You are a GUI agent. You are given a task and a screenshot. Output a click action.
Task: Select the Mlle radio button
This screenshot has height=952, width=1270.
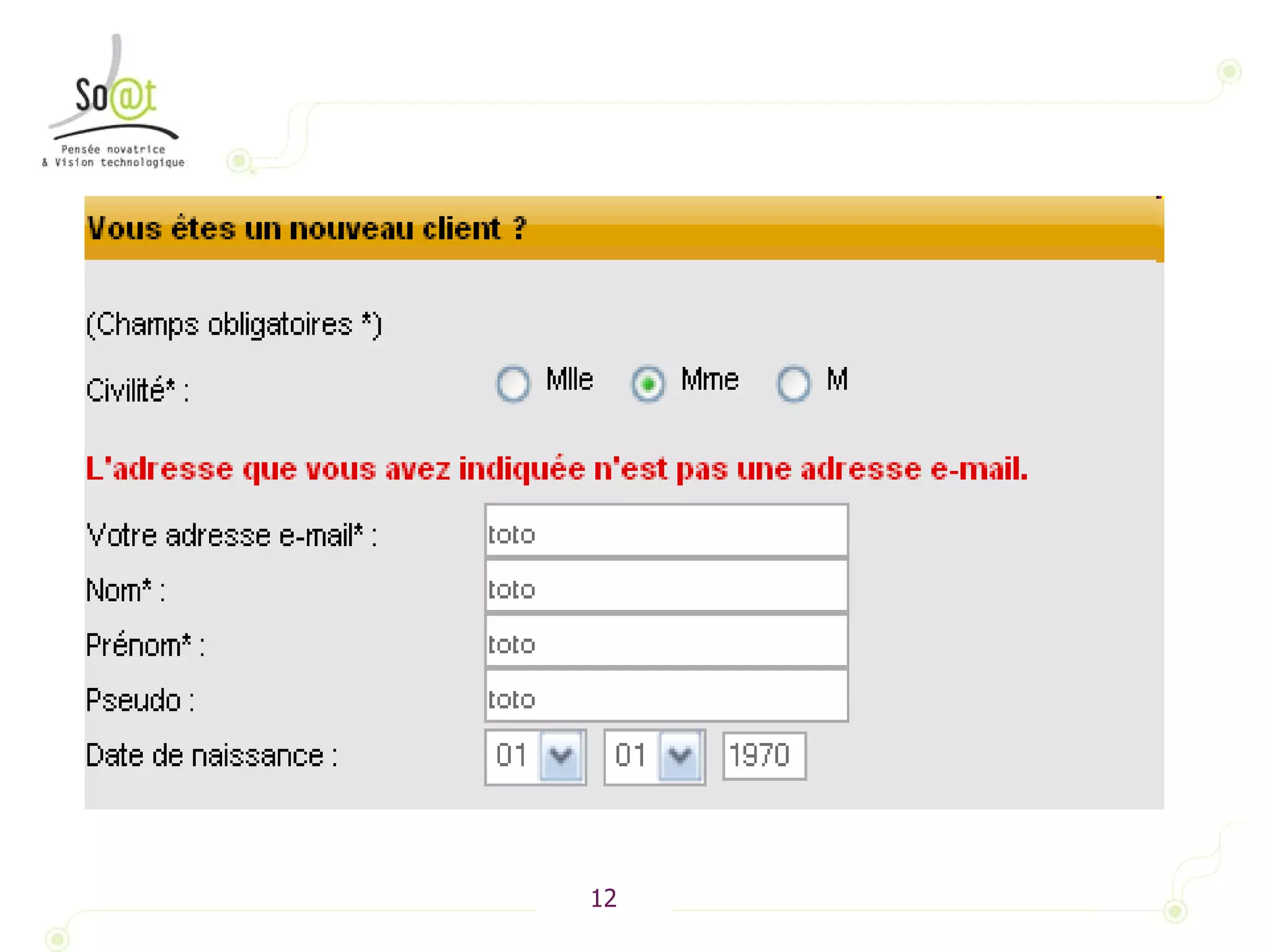coord(513,384)
